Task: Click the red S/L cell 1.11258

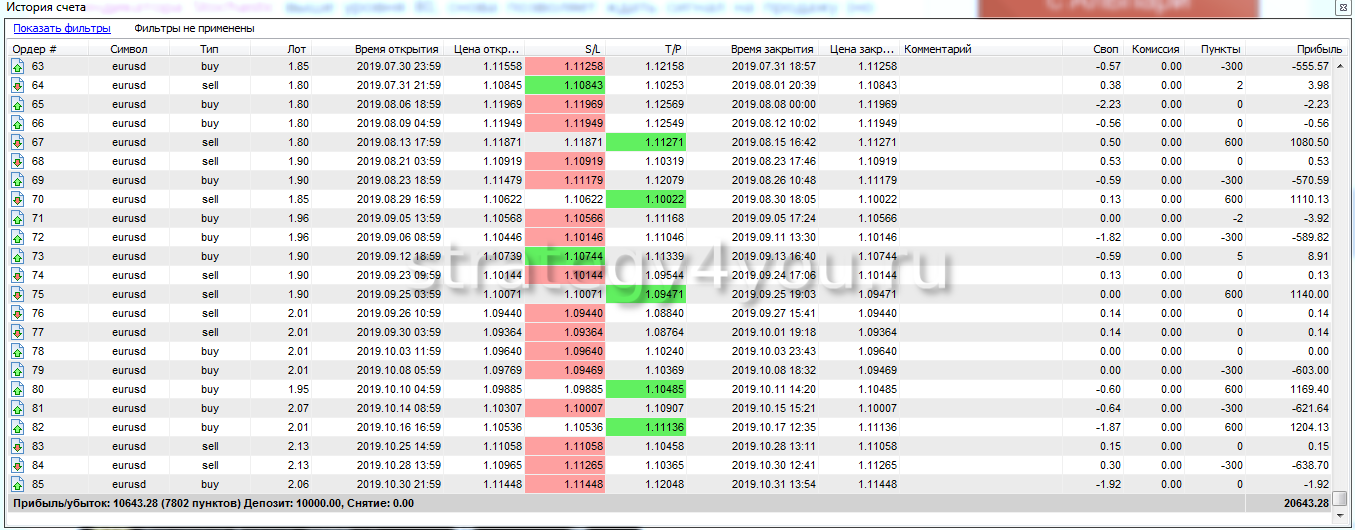Action: point(565,66)
